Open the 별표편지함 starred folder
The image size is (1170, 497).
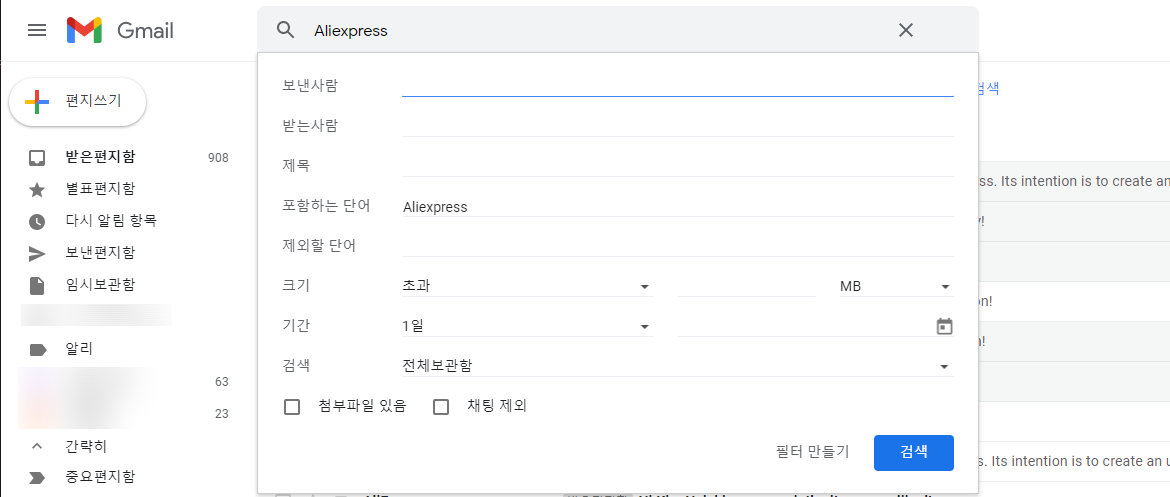click(100, 190)
